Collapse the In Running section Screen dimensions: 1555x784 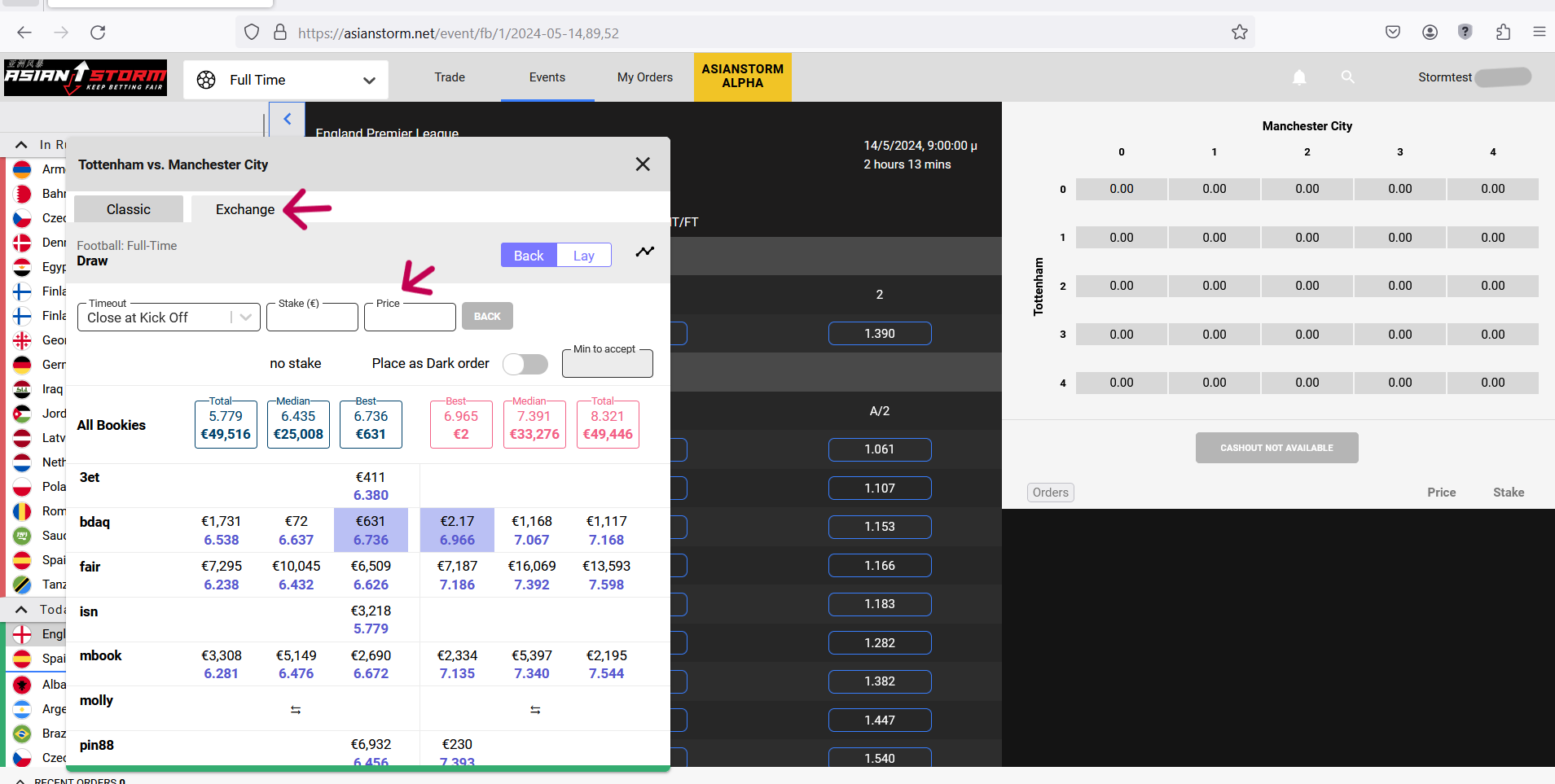[x=21, y=145]
